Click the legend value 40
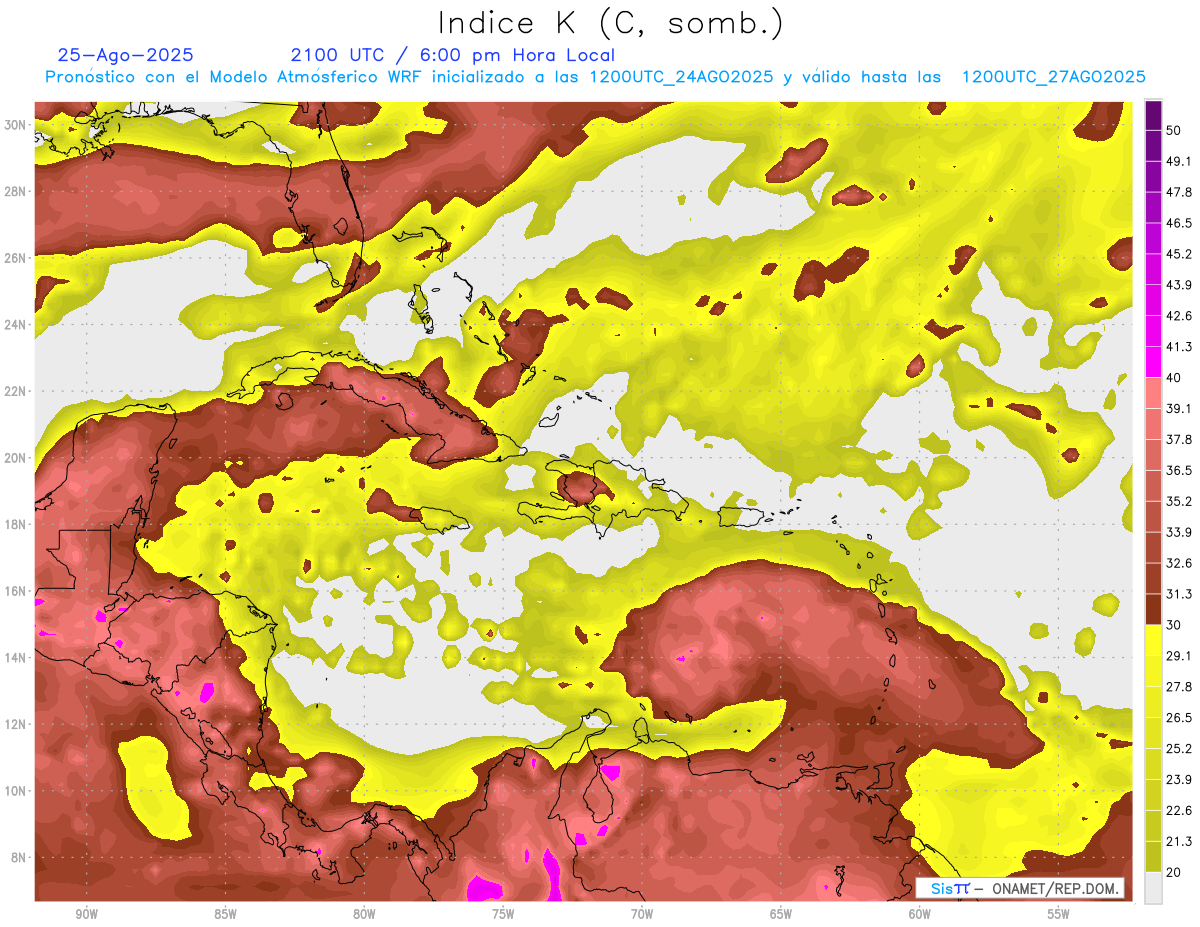This screenshot has width=1200, height=927. [1174, 378]
